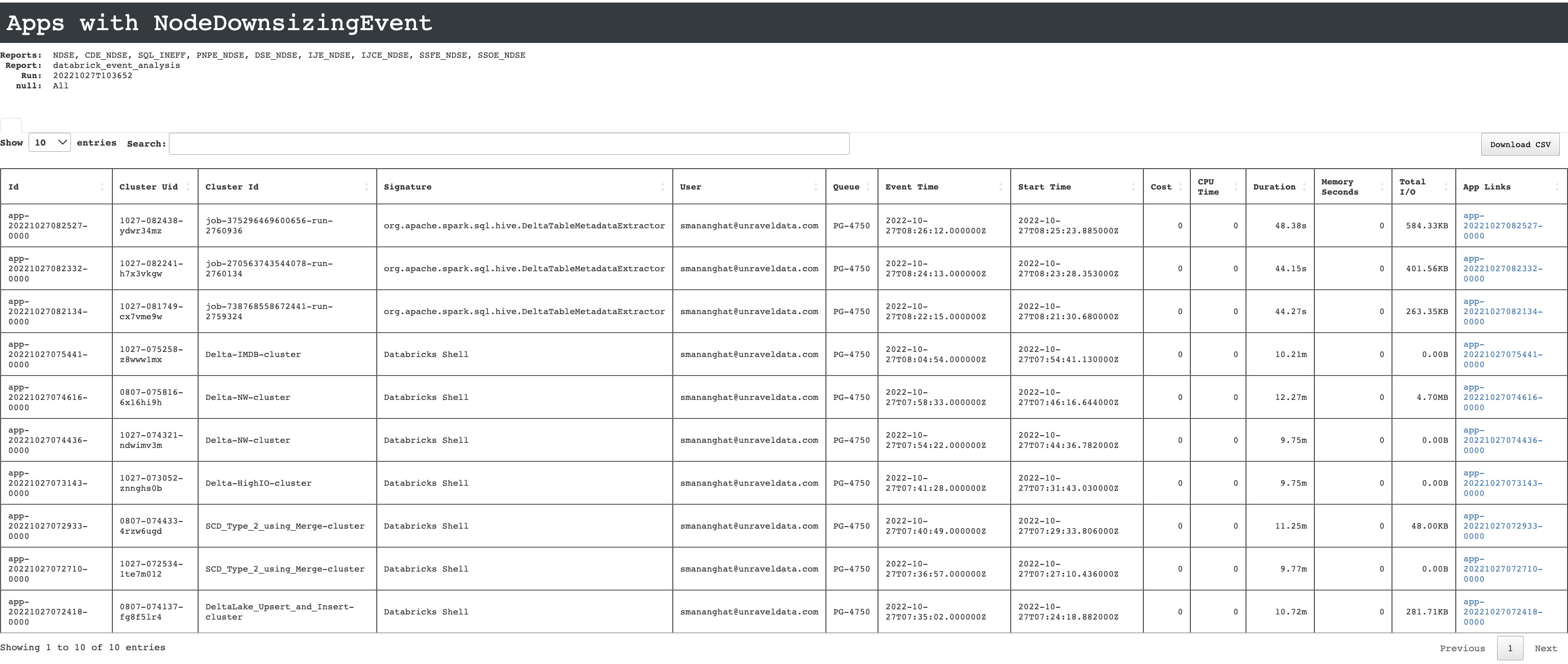The image size is (1568, 664).
Task: Sort by Cluster Uid column header
Action: click(155, 187)
